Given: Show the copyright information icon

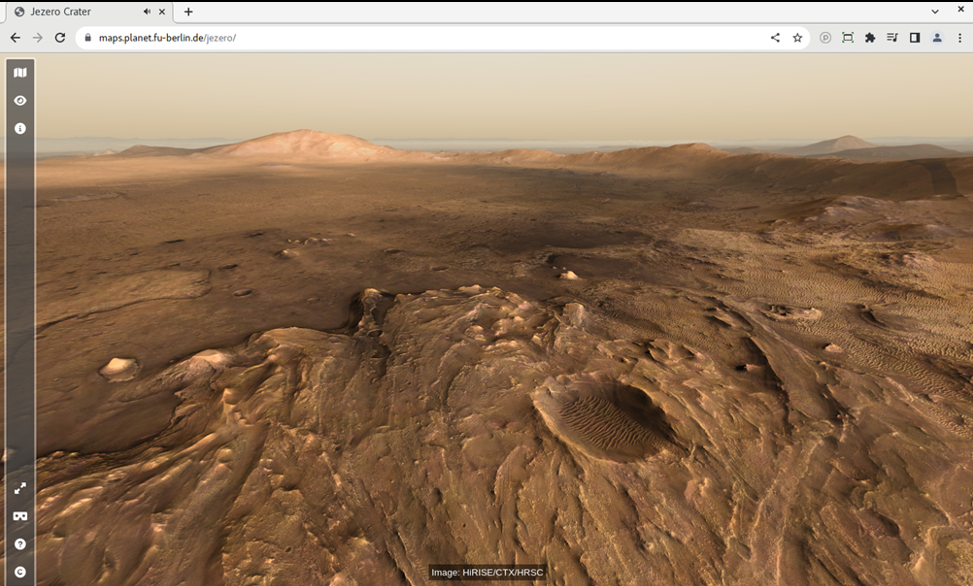Looking at the screenshot, I should [x=20, y=572].
